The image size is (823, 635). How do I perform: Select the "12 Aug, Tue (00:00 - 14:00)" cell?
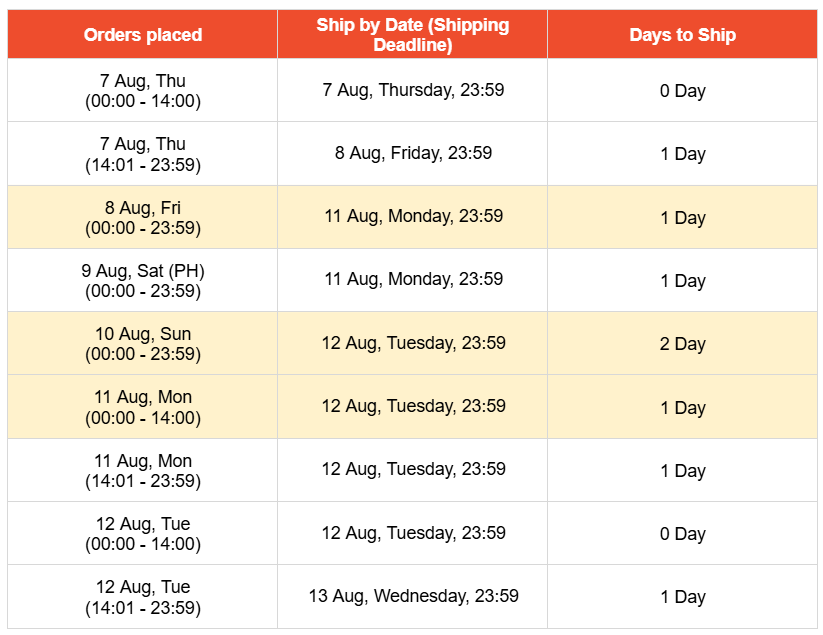click(143, 534)
